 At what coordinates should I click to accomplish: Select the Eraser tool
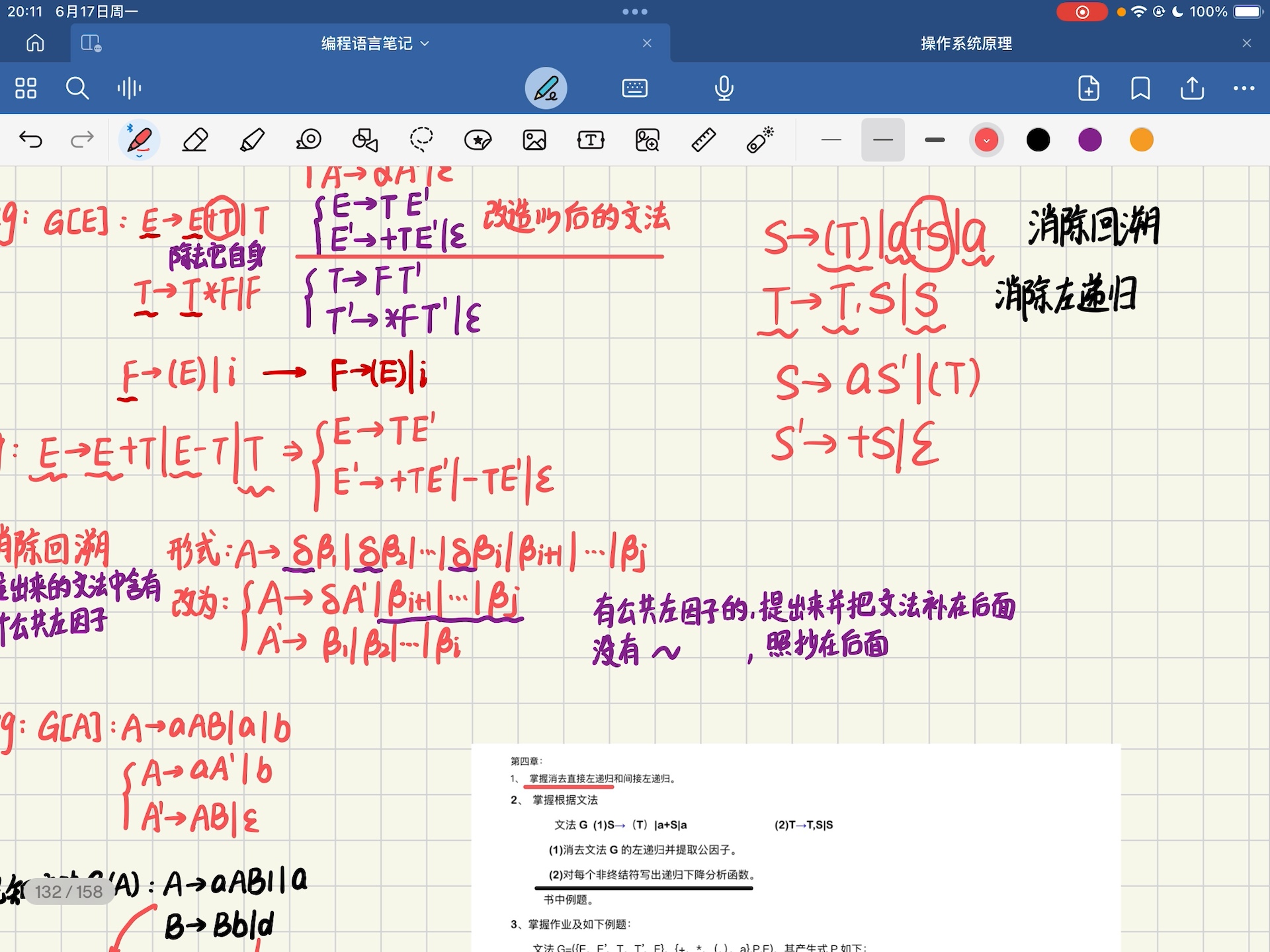[196, 139]
